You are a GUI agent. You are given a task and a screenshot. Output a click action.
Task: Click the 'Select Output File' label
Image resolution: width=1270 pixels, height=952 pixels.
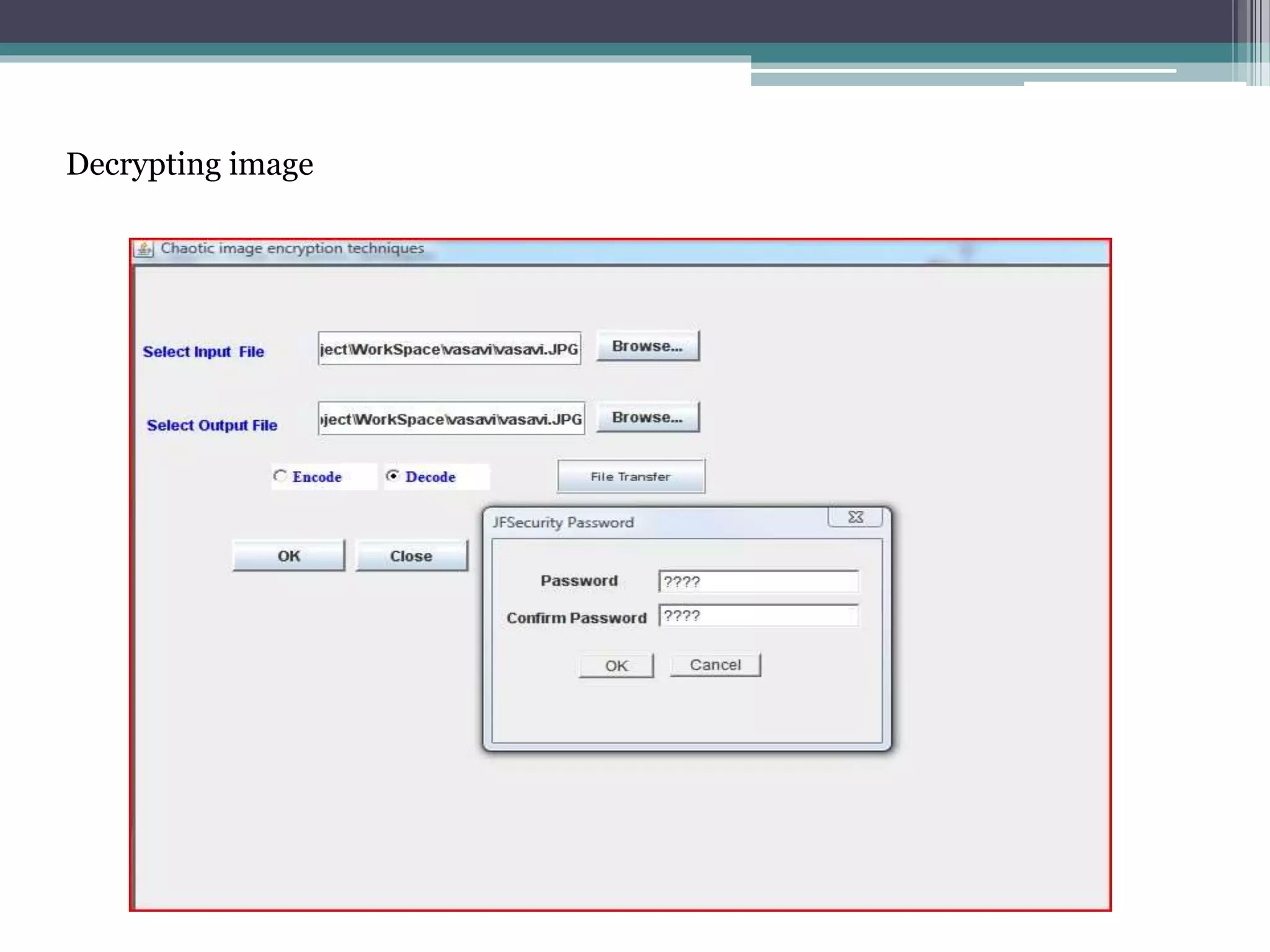(x=212, y=425)
